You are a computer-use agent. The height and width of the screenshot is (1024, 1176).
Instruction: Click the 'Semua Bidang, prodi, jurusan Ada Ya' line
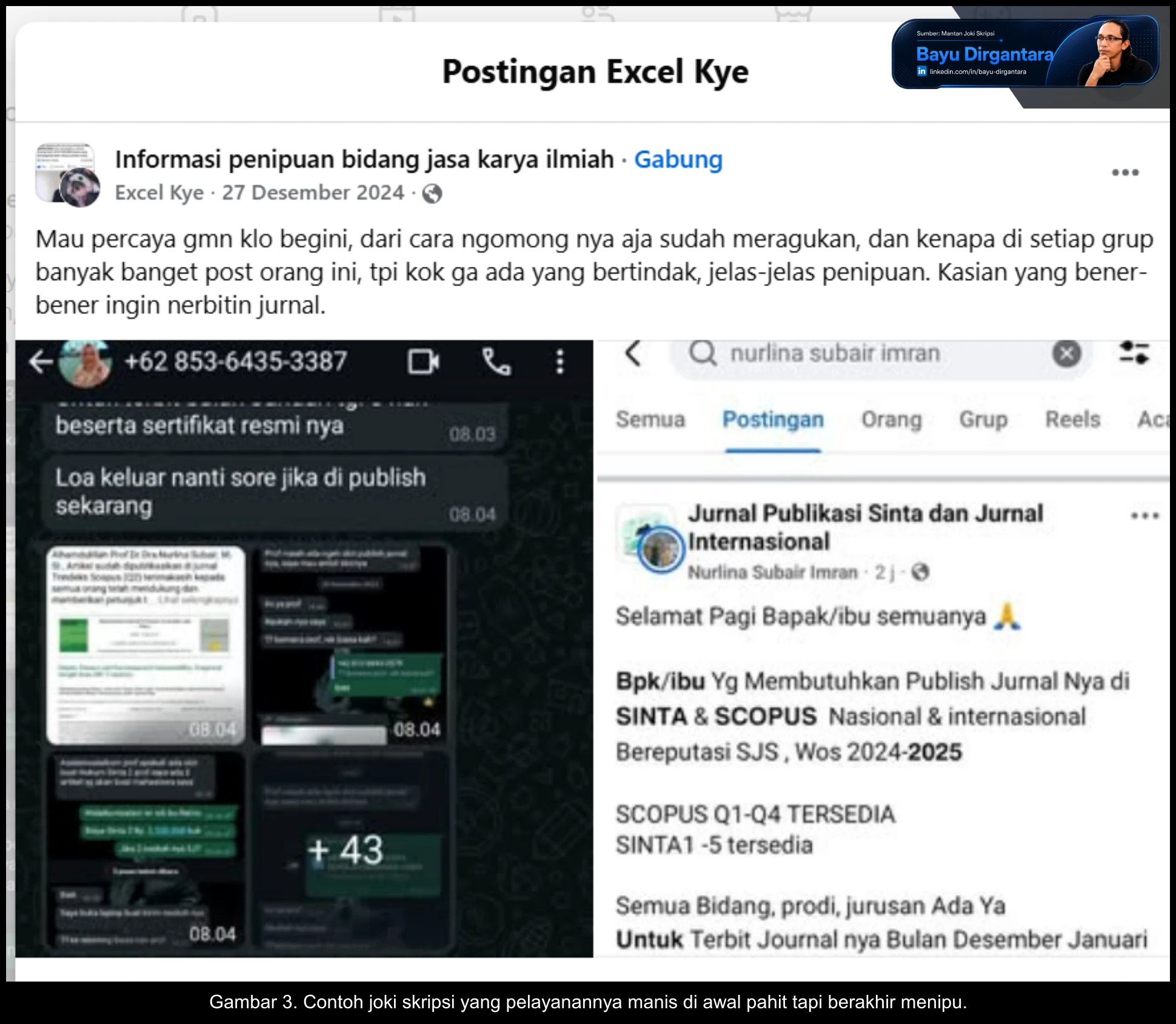(x=810, y=906)
